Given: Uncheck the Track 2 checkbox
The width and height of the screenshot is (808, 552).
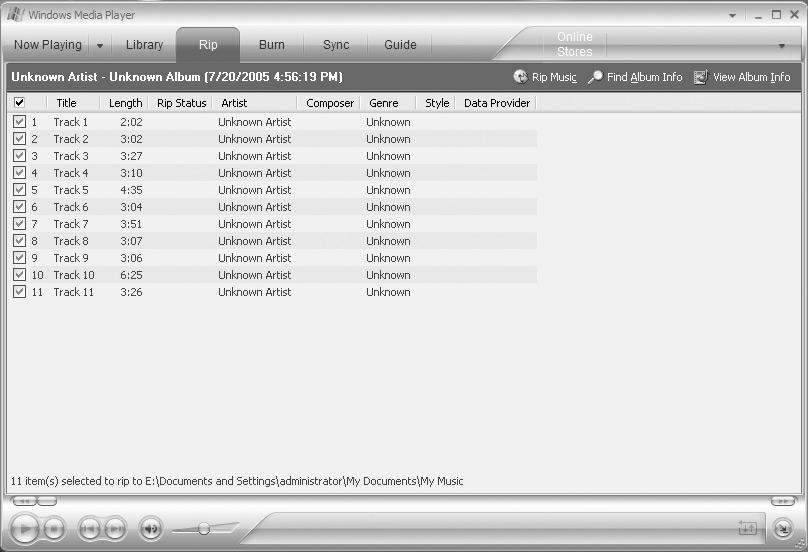Looking at the screenshot, I should pos(20,139).
